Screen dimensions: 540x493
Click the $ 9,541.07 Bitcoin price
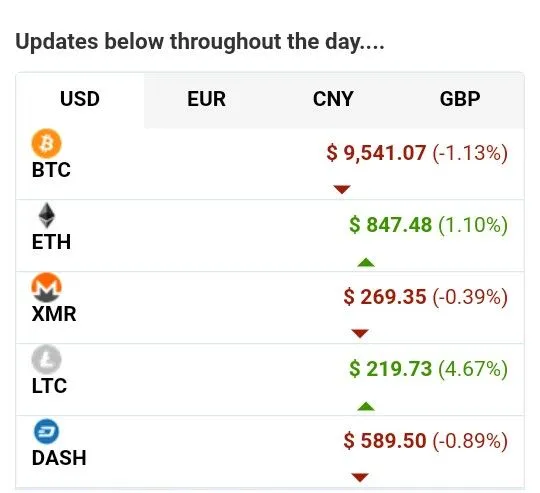[376, 153]
